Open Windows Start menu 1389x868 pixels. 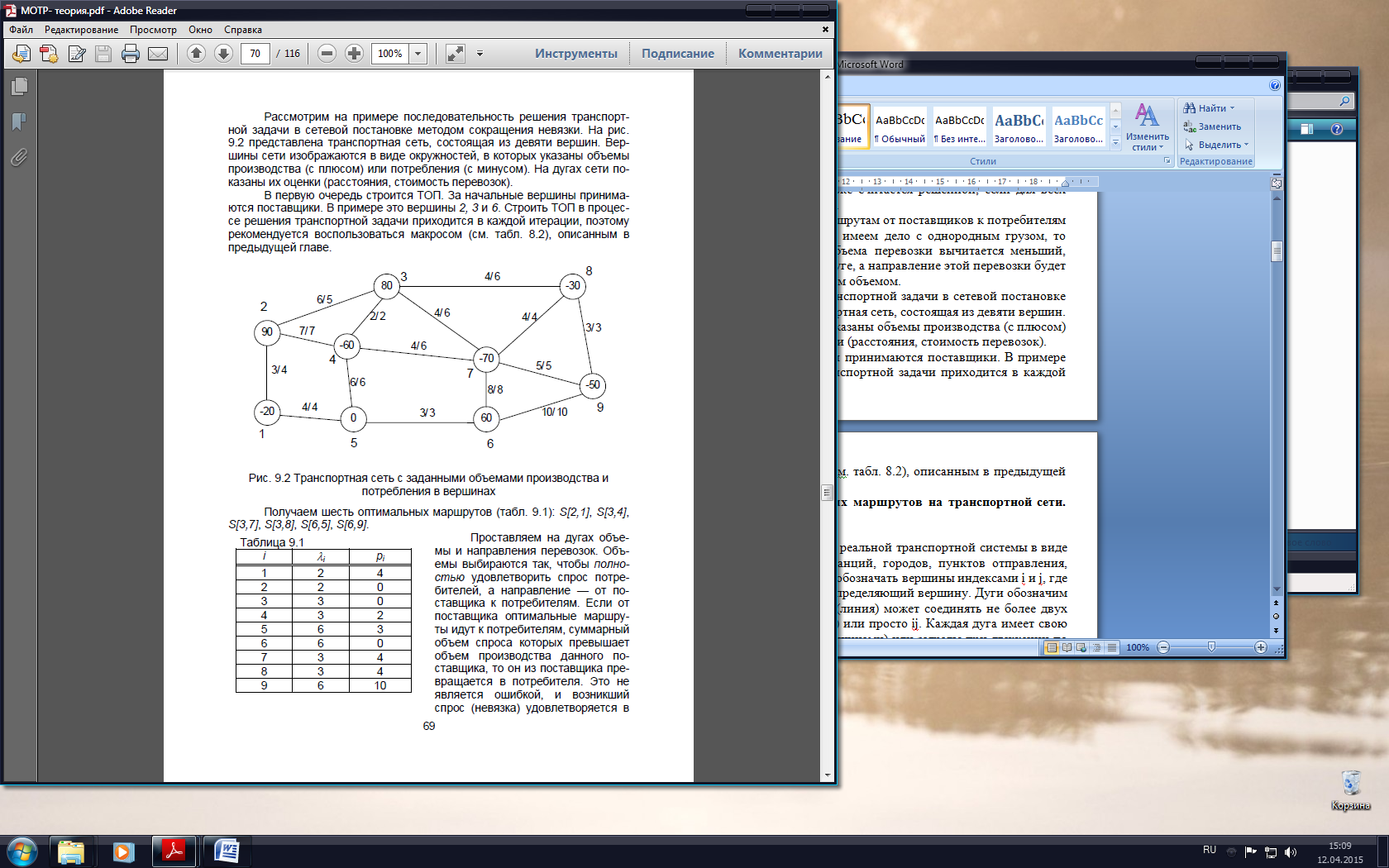coord(22,851)
